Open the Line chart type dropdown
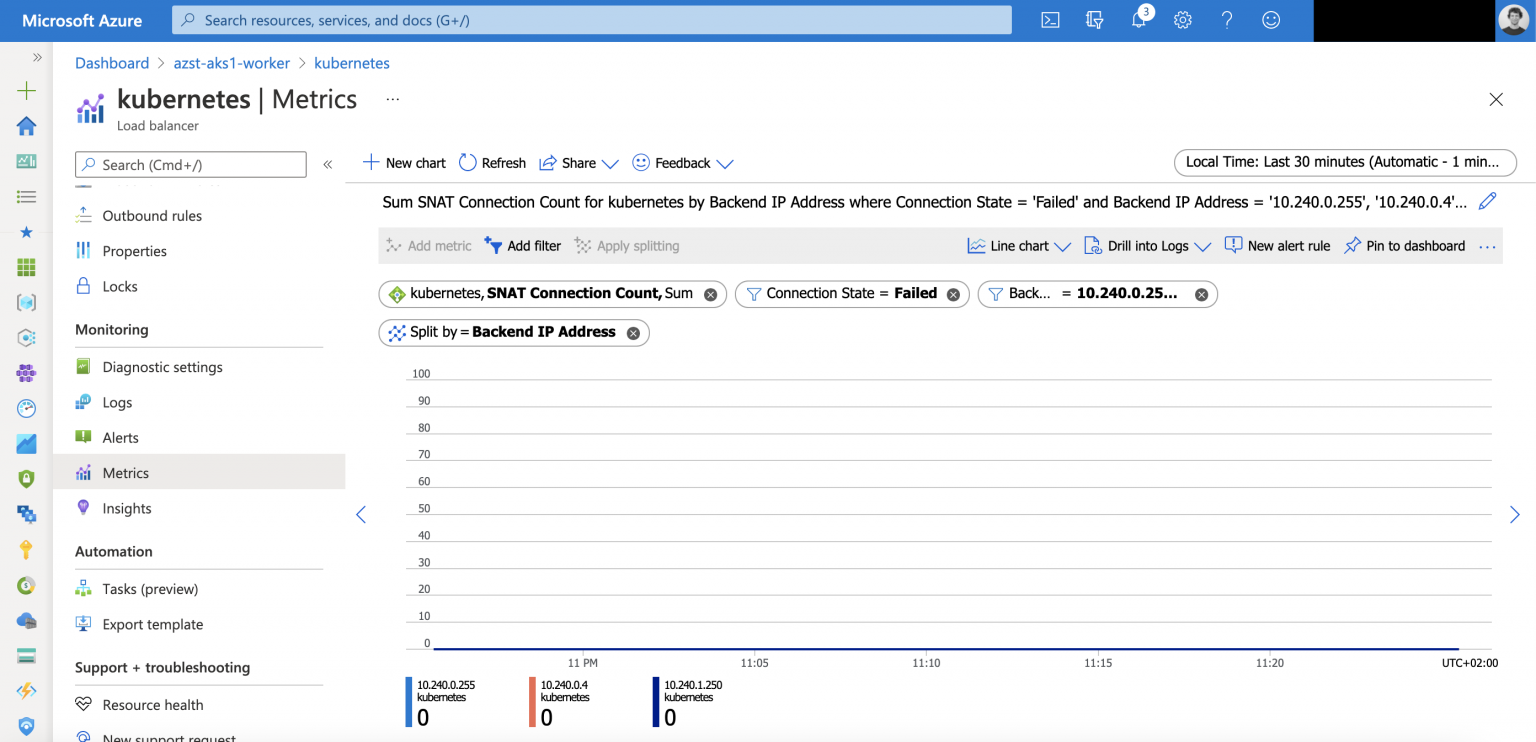The height and width of the screenshot is (742, 1536). click(x=1019, y=245)
